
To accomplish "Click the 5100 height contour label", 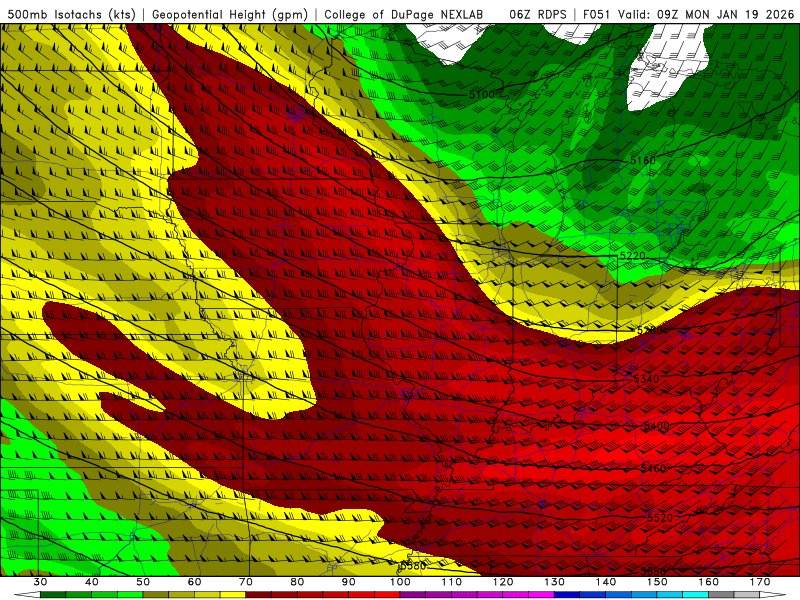I will pyautogui.click(x=482, y=94).
